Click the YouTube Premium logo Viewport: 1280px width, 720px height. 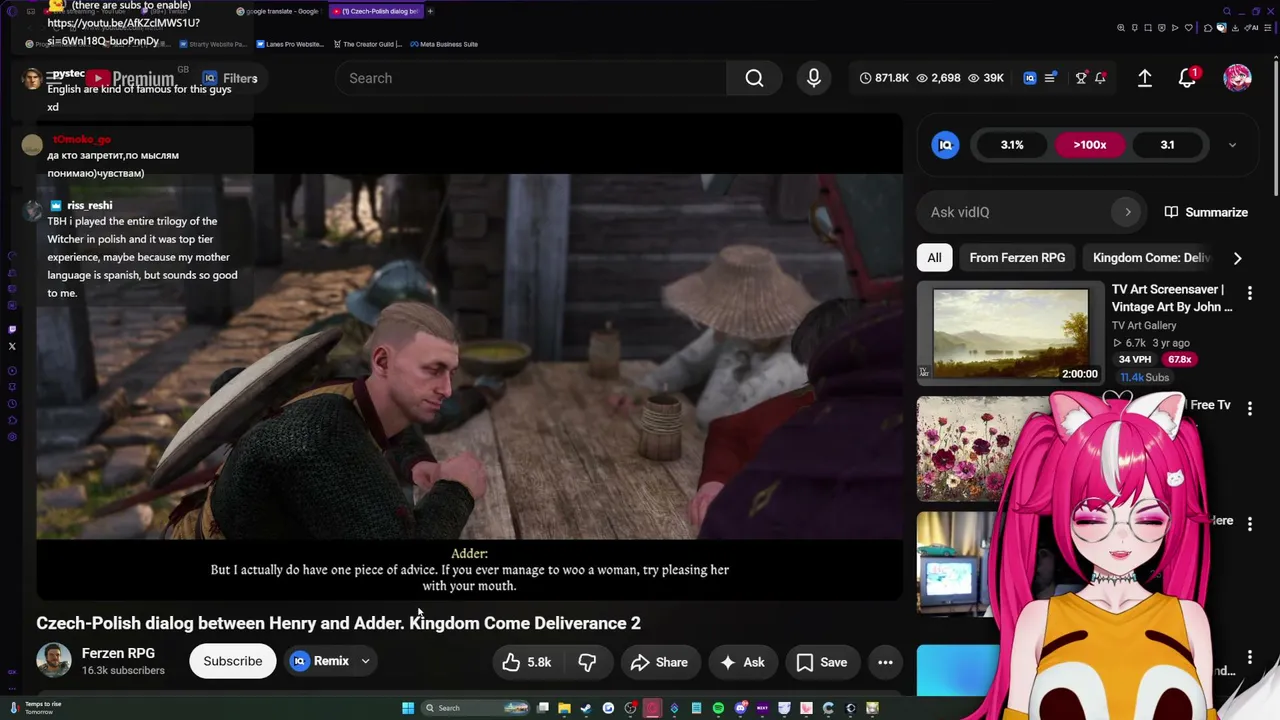pyautogui.click(x=130, y=78)
